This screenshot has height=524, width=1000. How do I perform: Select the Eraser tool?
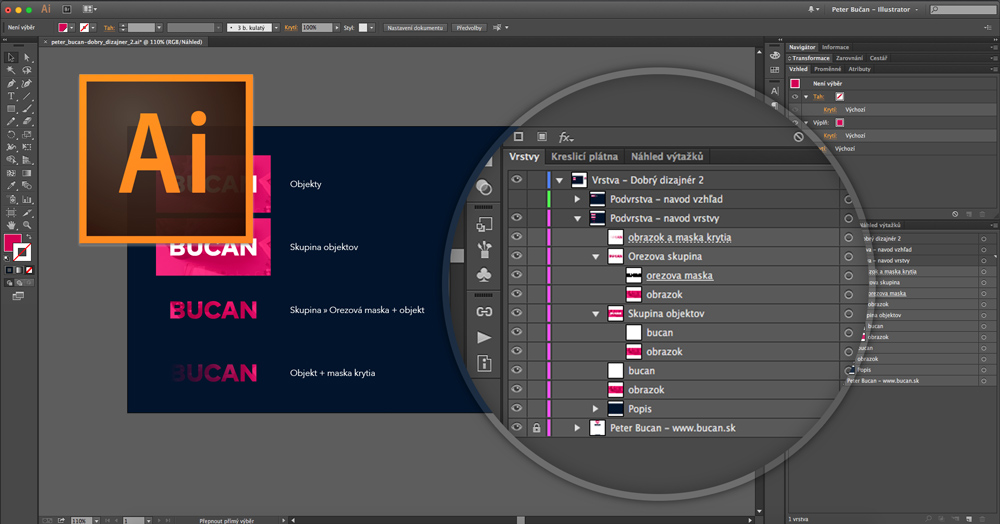(x=27, y=122)
